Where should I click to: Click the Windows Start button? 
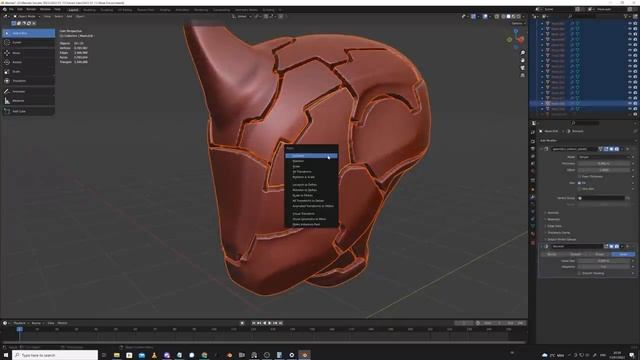point(6,355)
